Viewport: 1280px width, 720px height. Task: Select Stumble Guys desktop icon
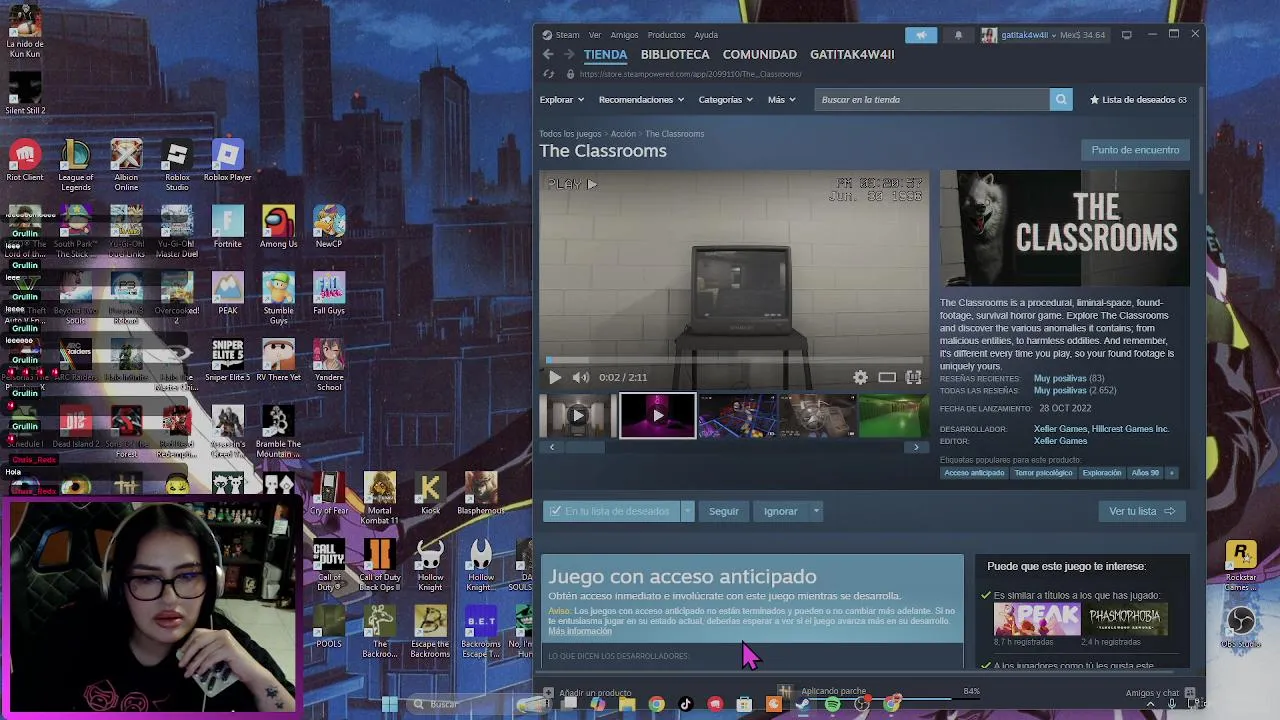pos(278,298)
